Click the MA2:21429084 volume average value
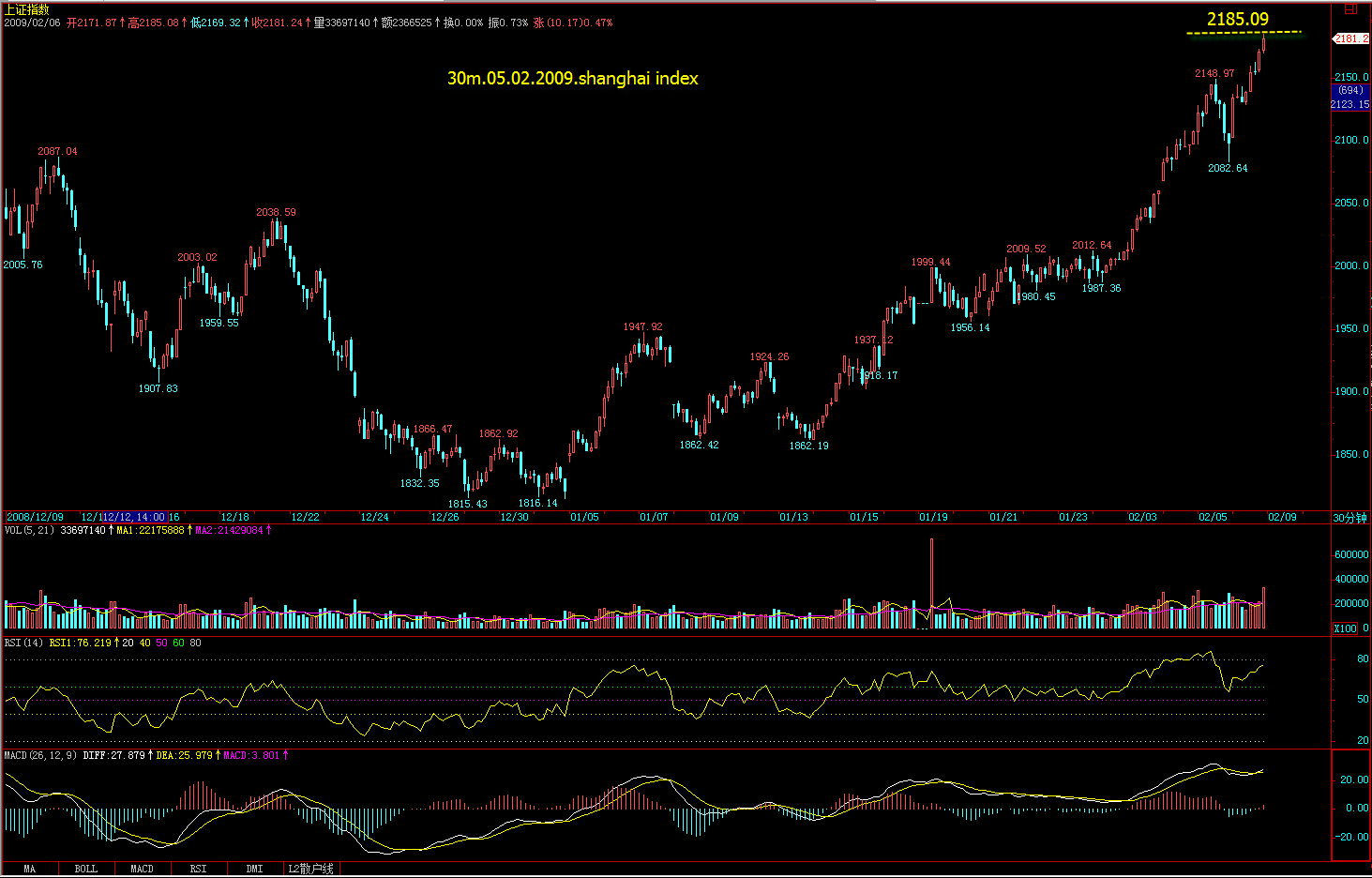This screenshot has height=878, width=1372. [229, 530]
